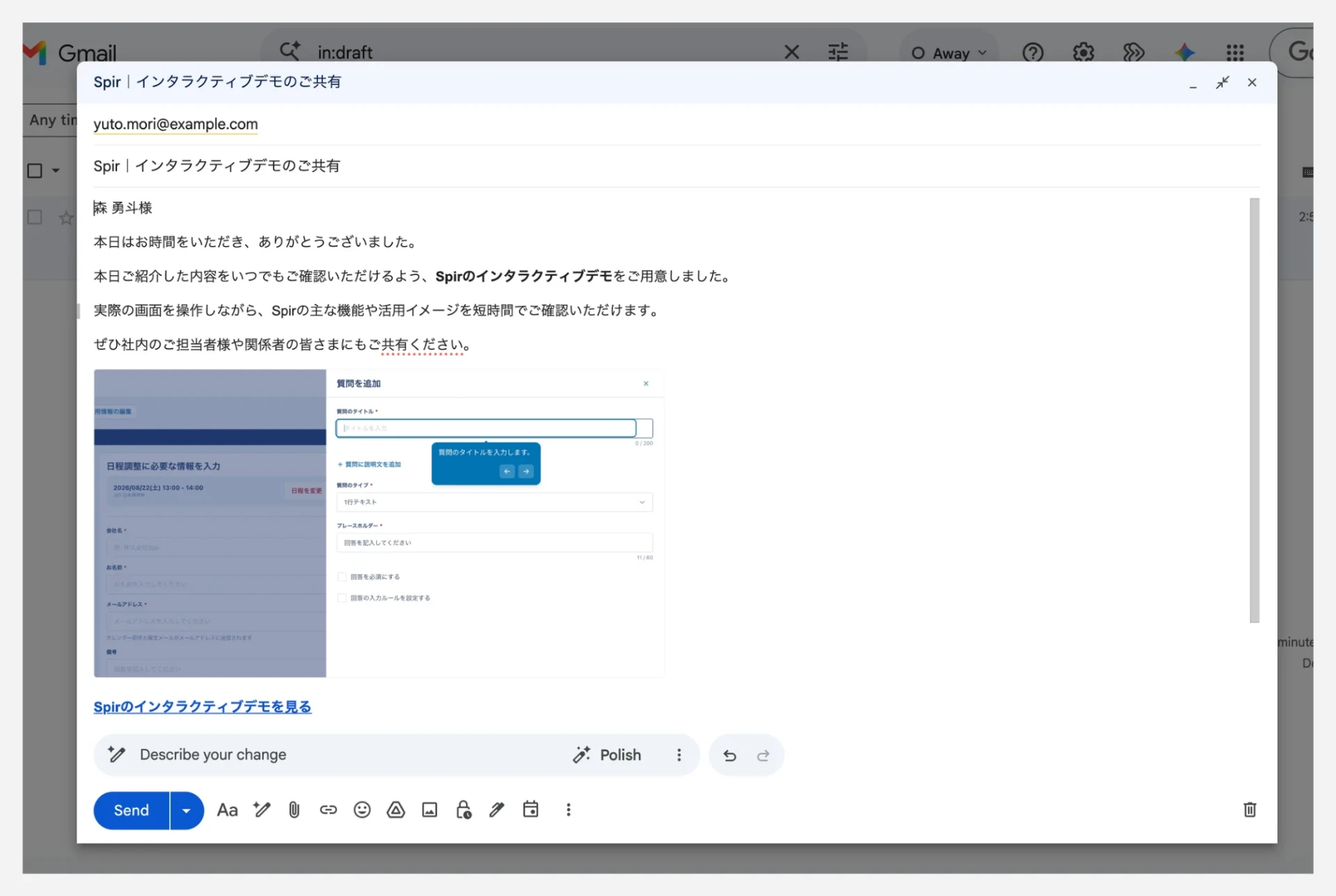Click the embedded Spir demo screenshot
Viewport: 1336px width, 896px height.
click(x=379, y=523)
